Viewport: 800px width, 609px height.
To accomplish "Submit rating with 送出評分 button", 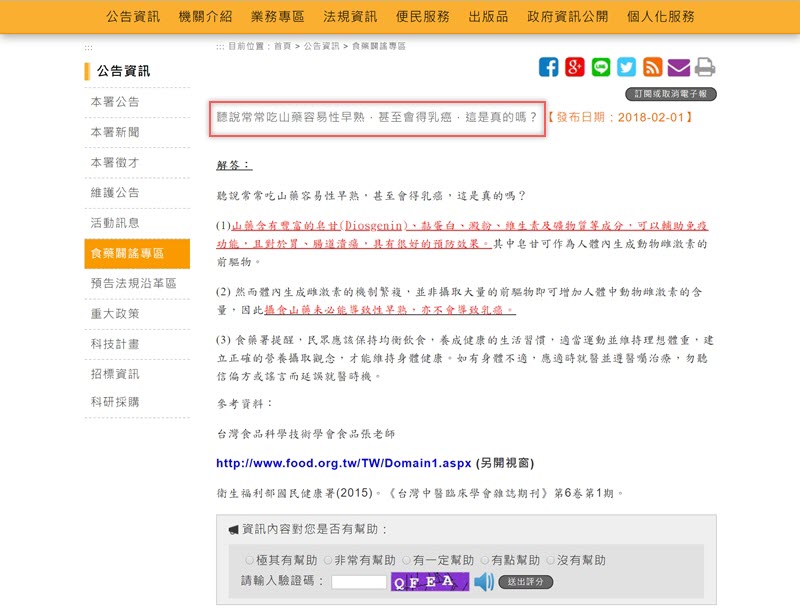I will pos(526,582).
